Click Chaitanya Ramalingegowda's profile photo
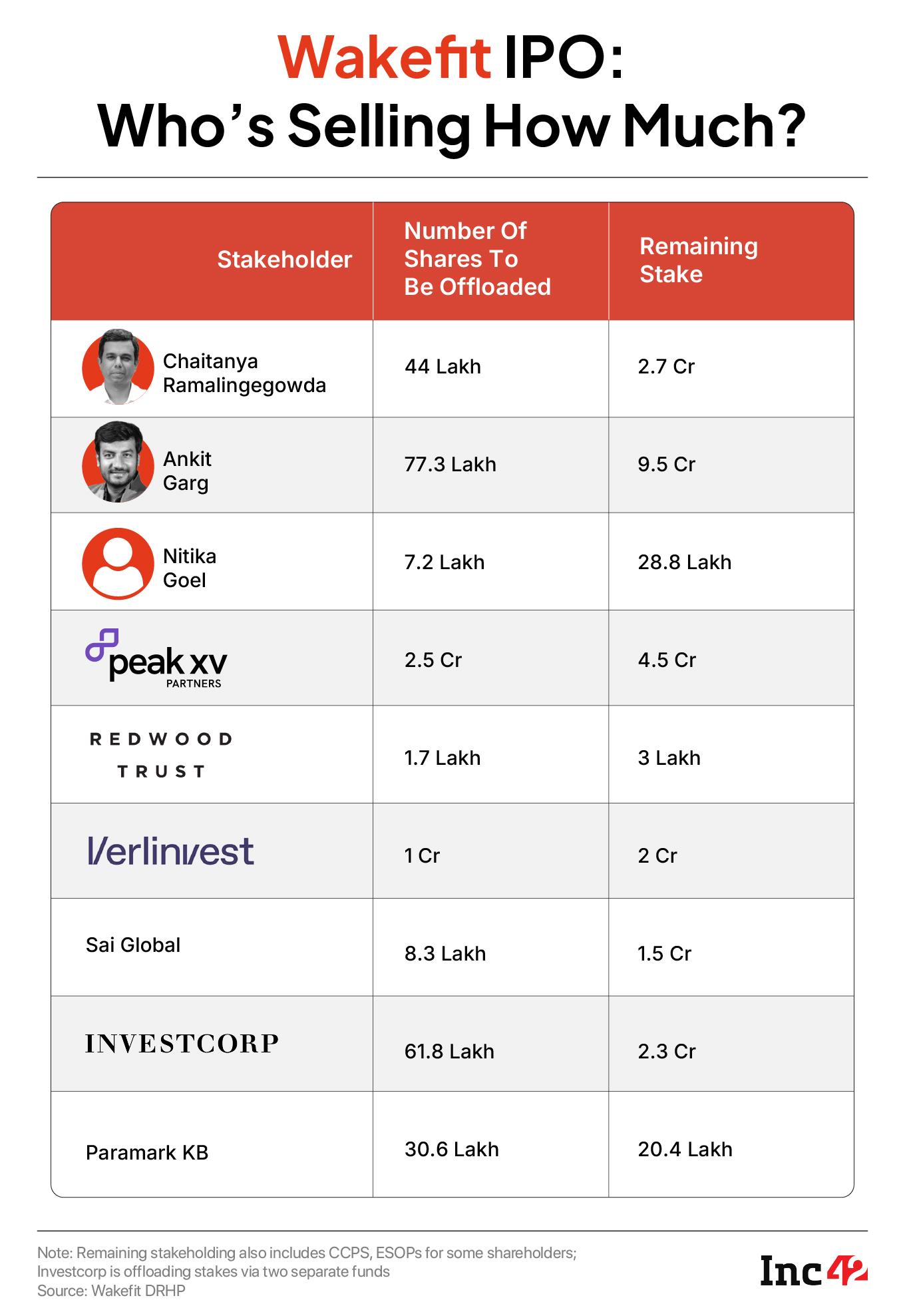The image size is (905, 1316). (x=118, y=366)
